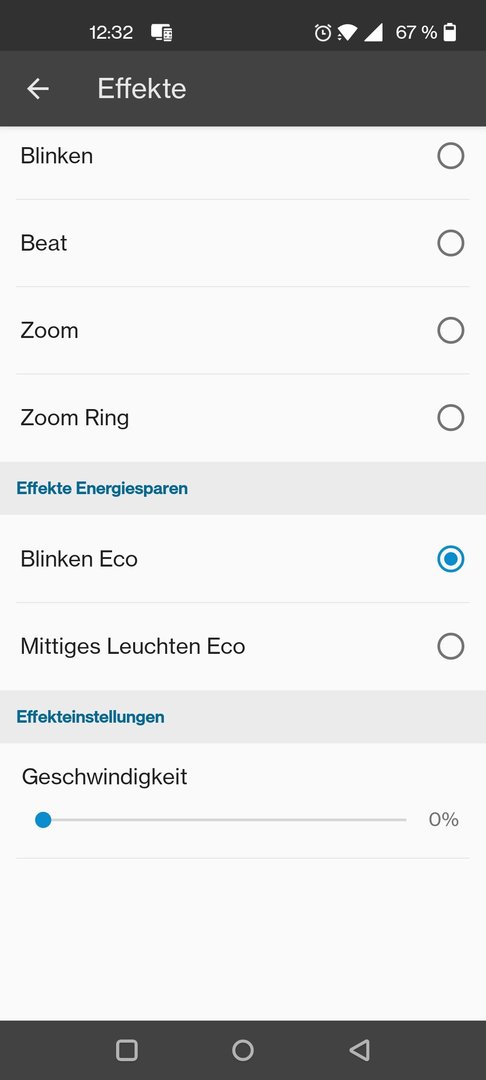Select the Beat radio button
Screen dimensions: 486x1080
(451, 243)
